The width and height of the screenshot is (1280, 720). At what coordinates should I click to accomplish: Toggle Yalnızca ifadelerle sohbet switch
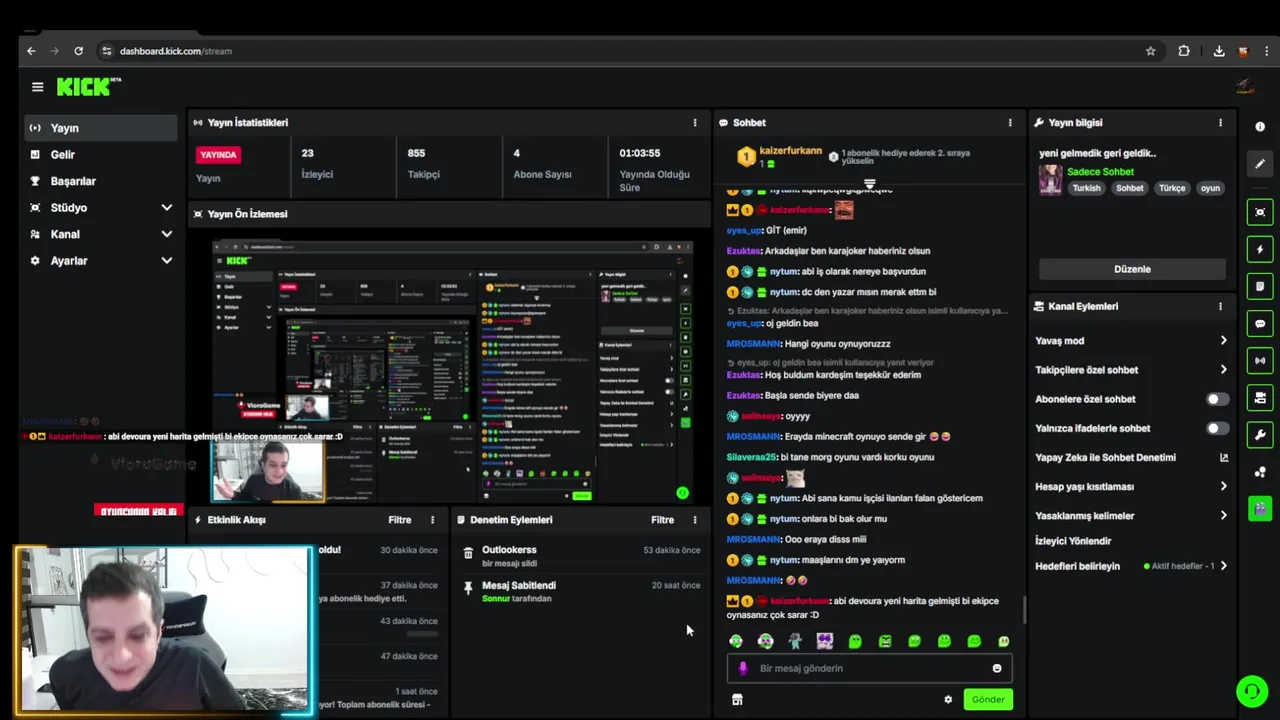tap(1217, 428)
